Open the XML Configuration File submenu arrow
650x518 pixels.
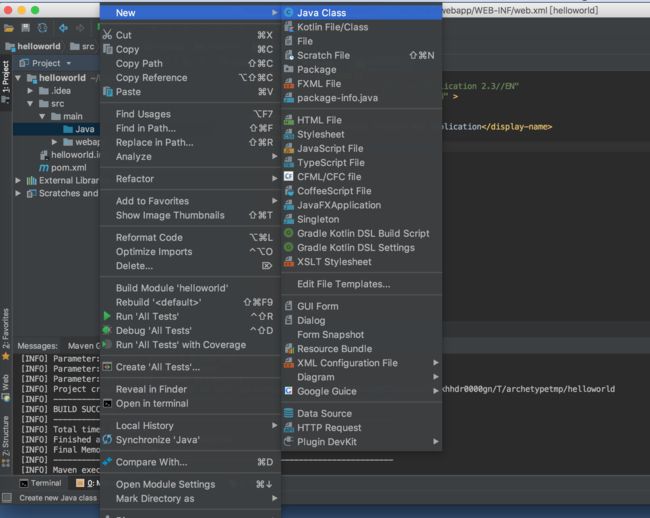[x=436, y=363]
